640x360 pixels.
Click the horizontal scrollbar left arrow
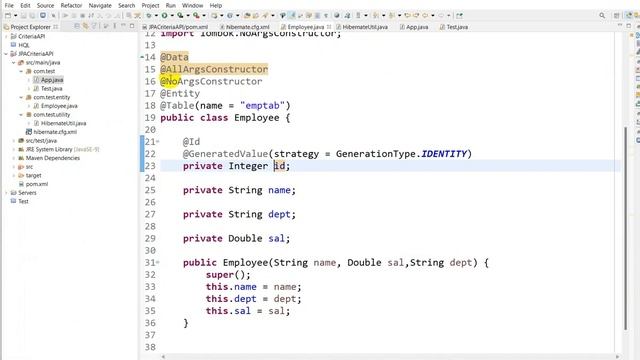click(x=163, y=356)
